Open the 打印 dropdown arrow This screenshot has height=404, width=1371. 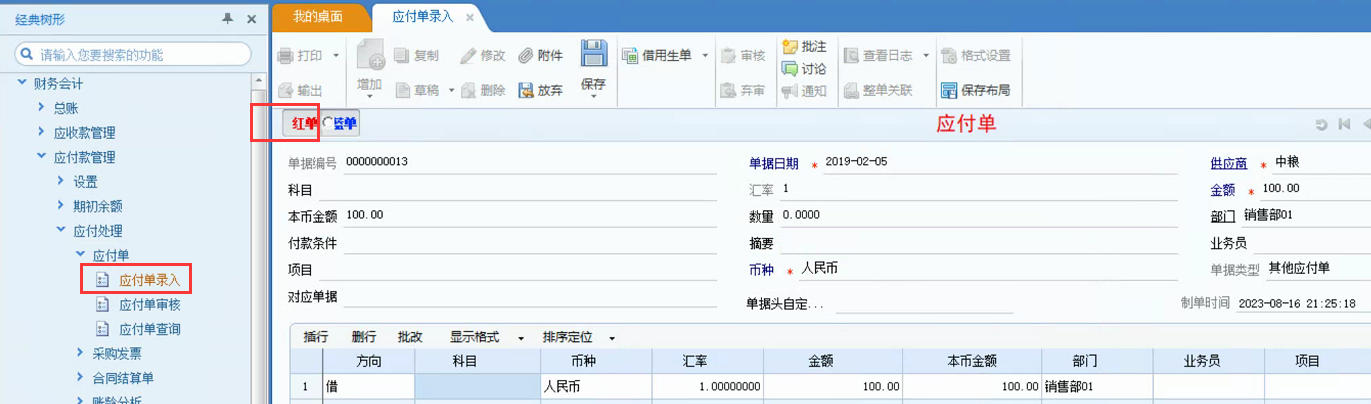click(x=336, y=55)
